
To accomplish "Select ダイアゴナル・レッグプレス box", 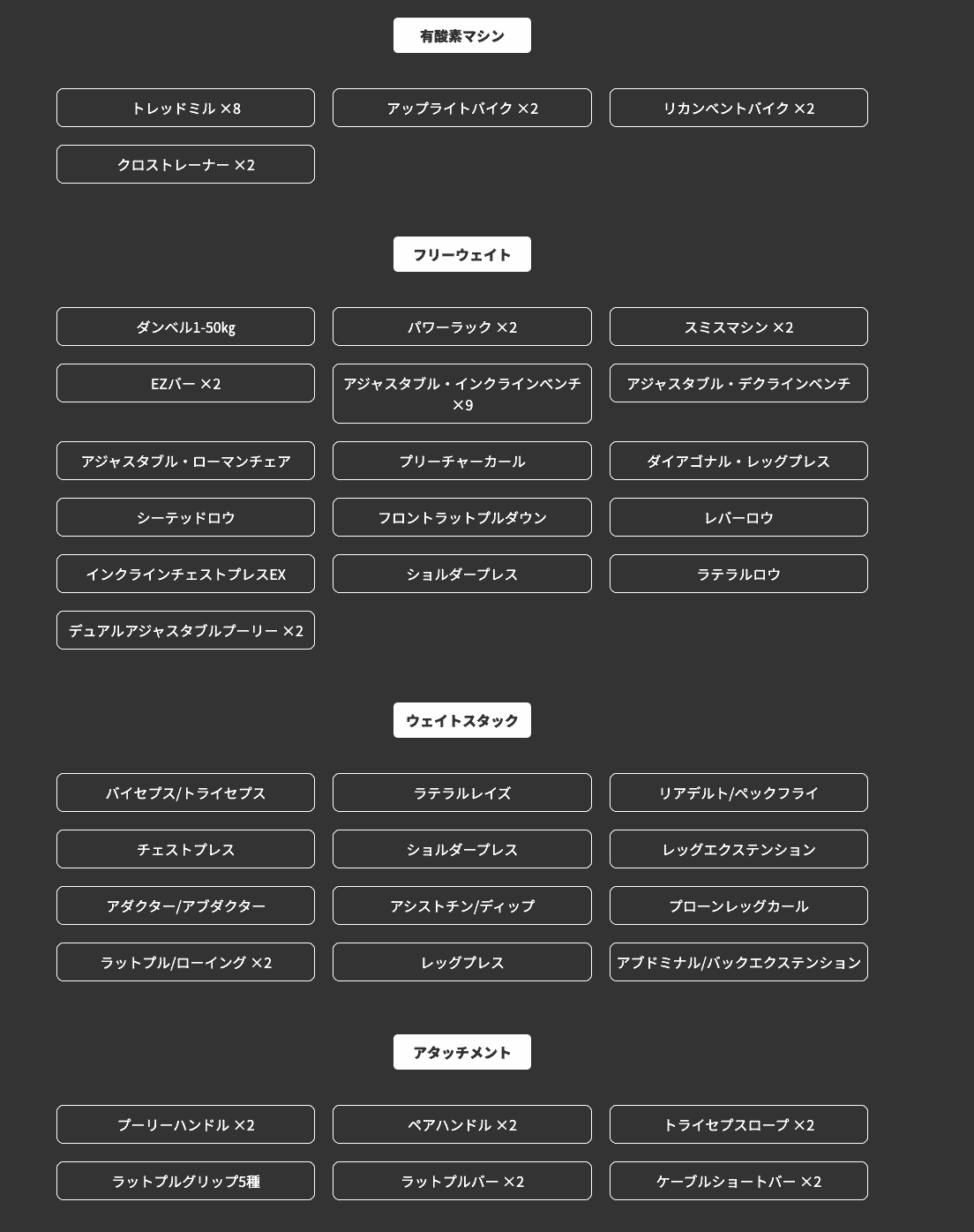I will (x=738, y=461).
